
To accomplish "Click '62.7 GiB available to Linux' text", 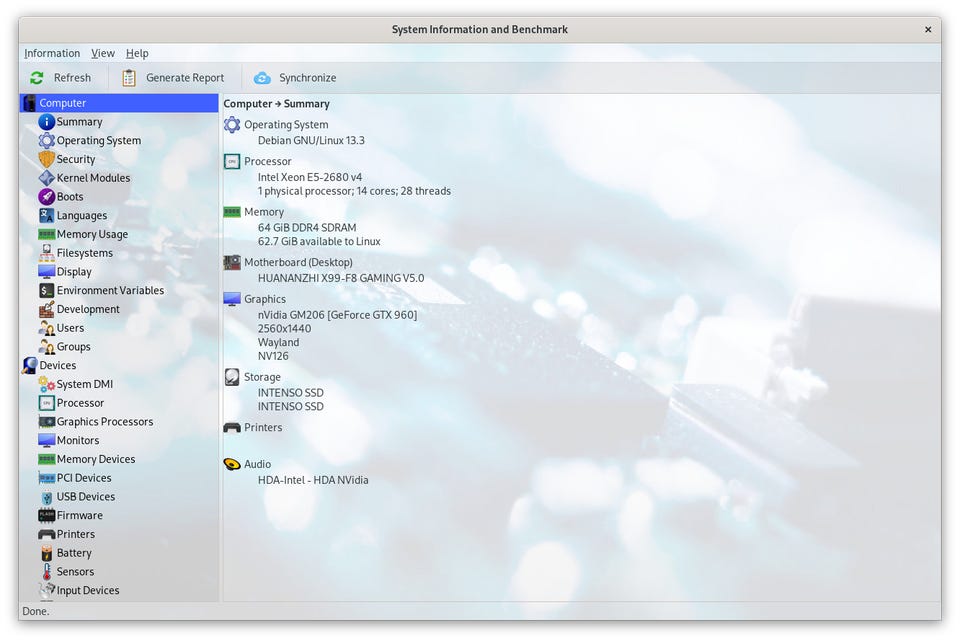I will (x=319, y=241).
